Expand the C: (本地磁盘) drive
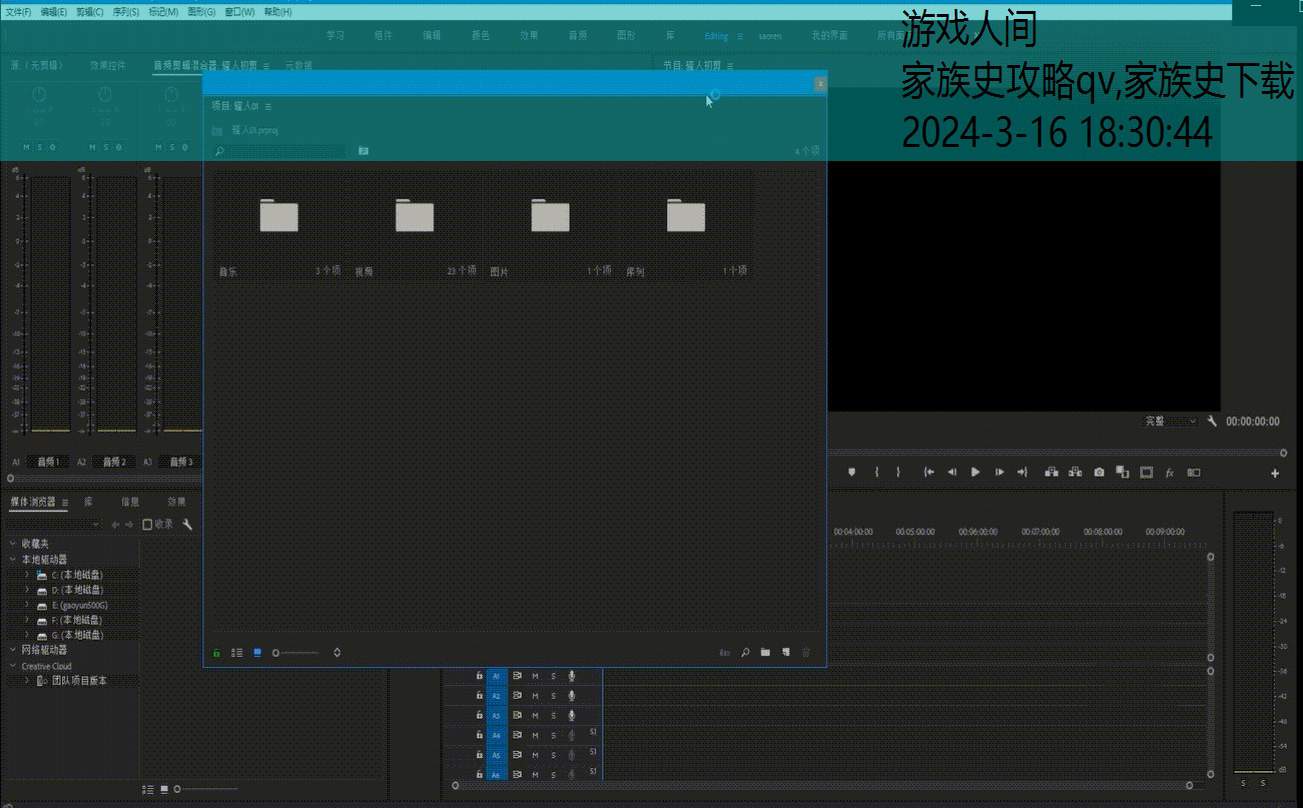This screenshot has width=1303, height=808. tap(27, 575)
